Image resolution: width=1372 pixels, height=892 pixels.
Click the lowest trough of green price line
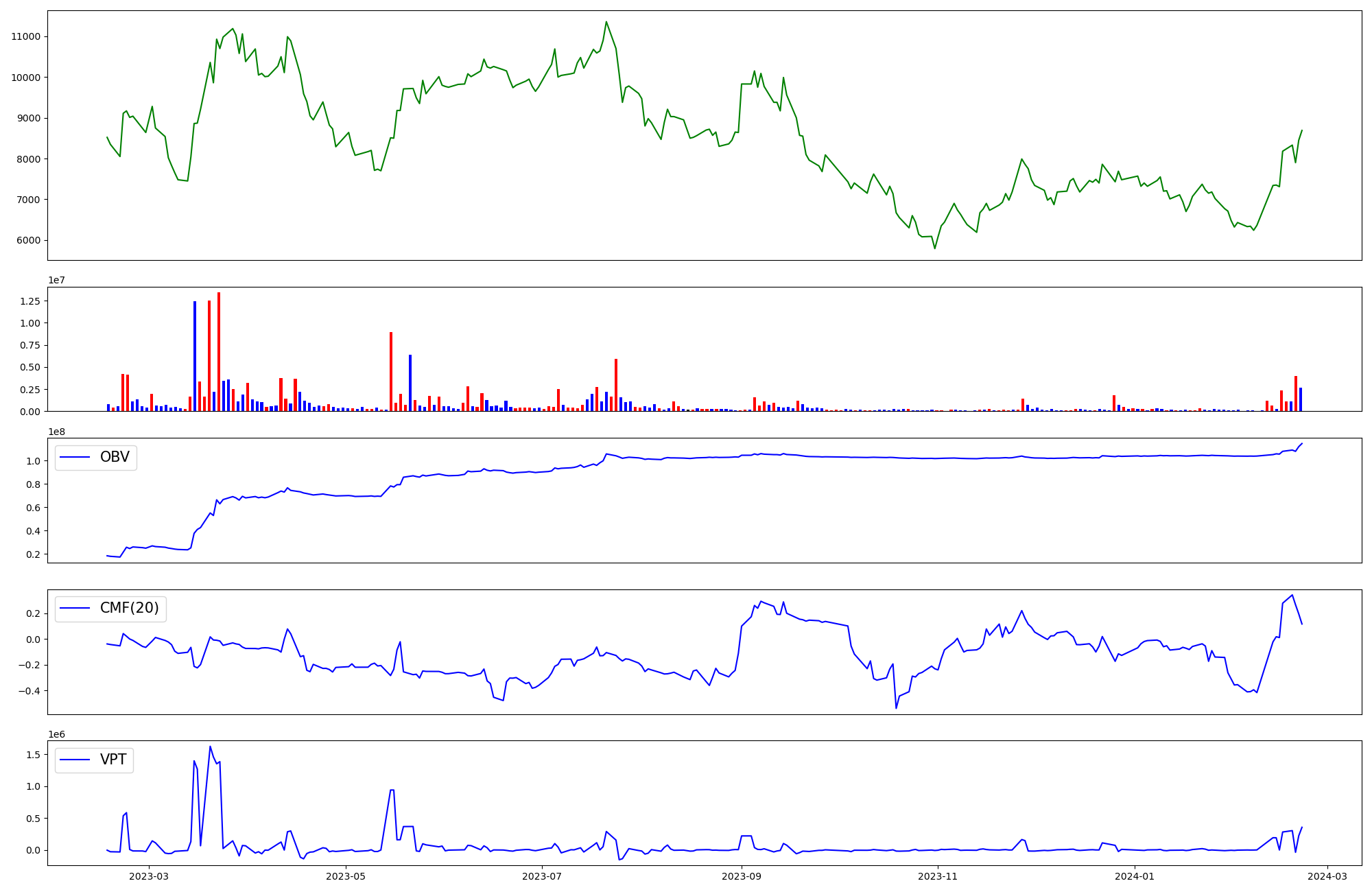(934, 248)
